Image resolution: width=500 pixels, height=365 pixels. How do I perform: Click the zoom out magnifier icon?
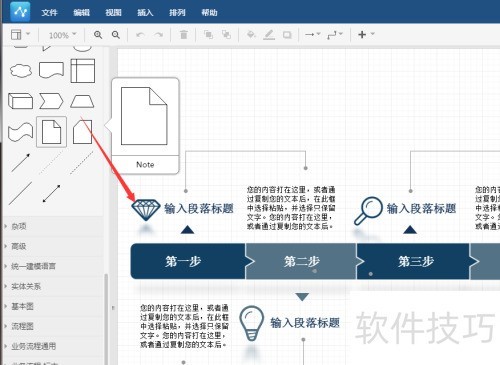click(116, 35)
